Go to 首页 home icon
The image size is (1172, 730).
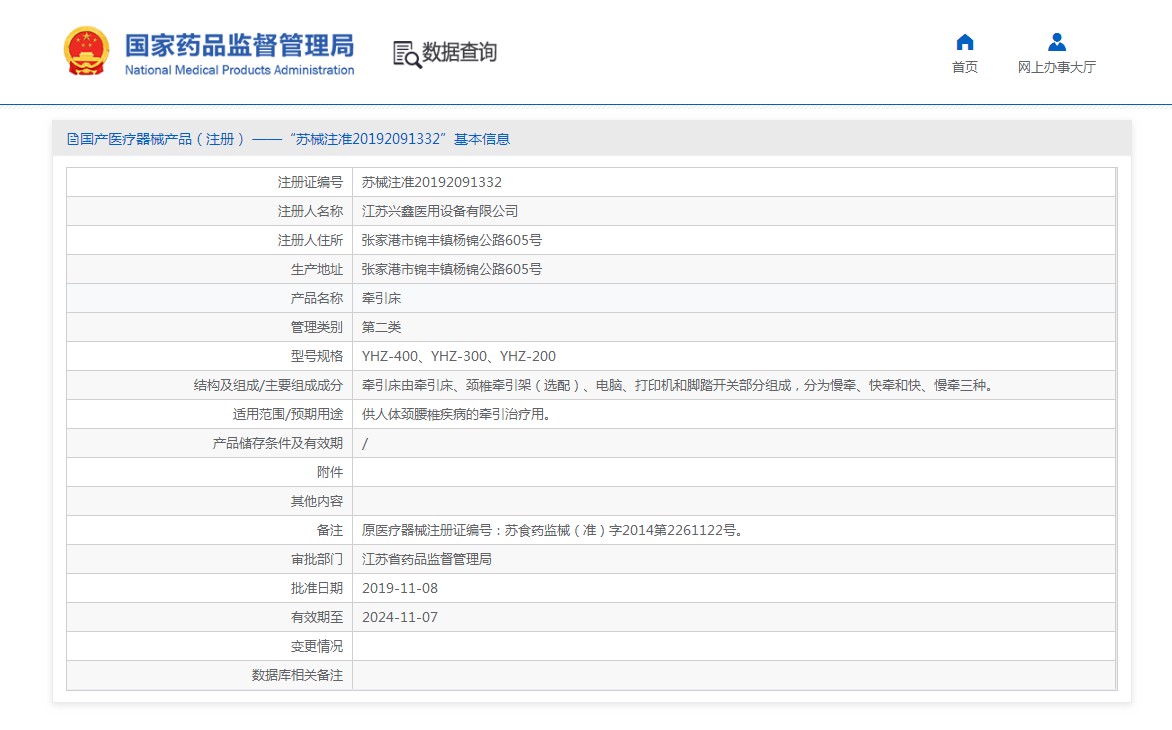pyautogui.click(x=965, y=42)
